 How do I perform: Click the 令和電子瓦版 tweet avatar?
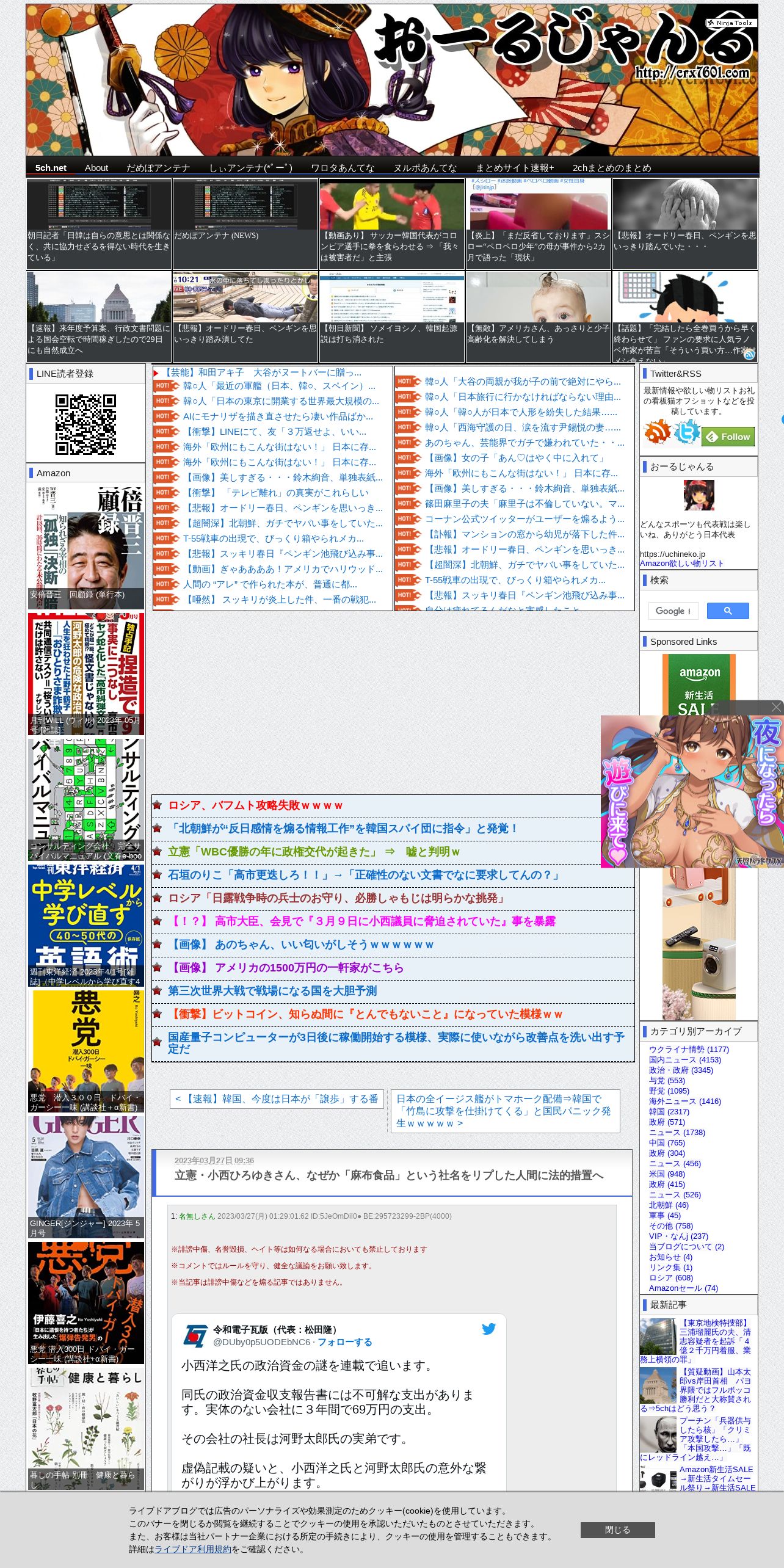click(195, 1336)
